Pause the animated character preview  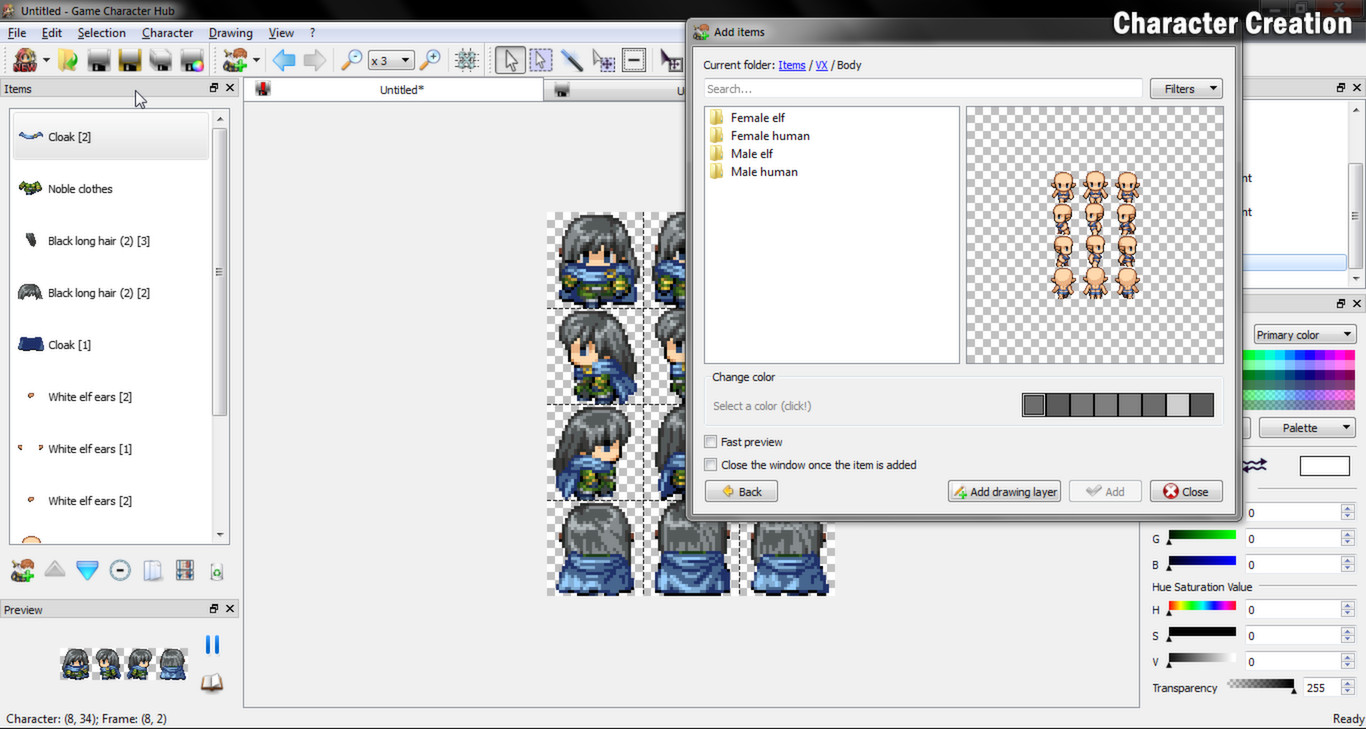[x=212, y=644]
